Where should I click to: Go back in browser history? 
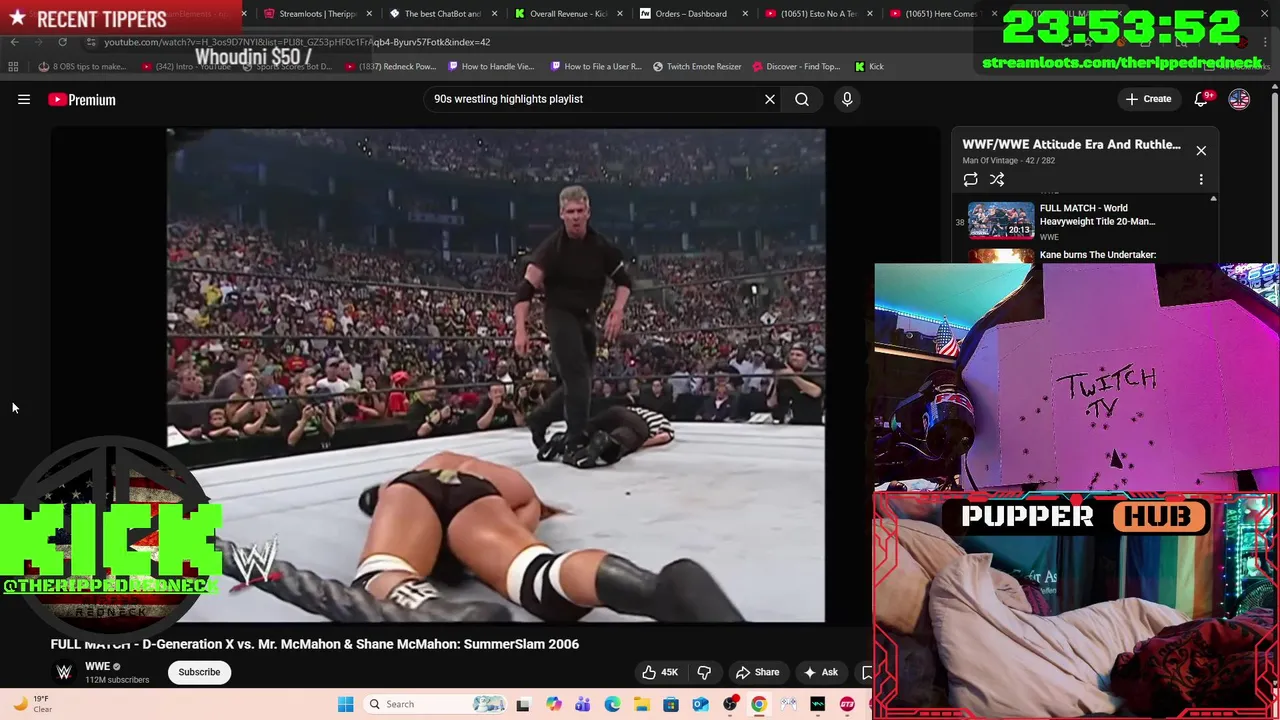(x=14, y=42)
